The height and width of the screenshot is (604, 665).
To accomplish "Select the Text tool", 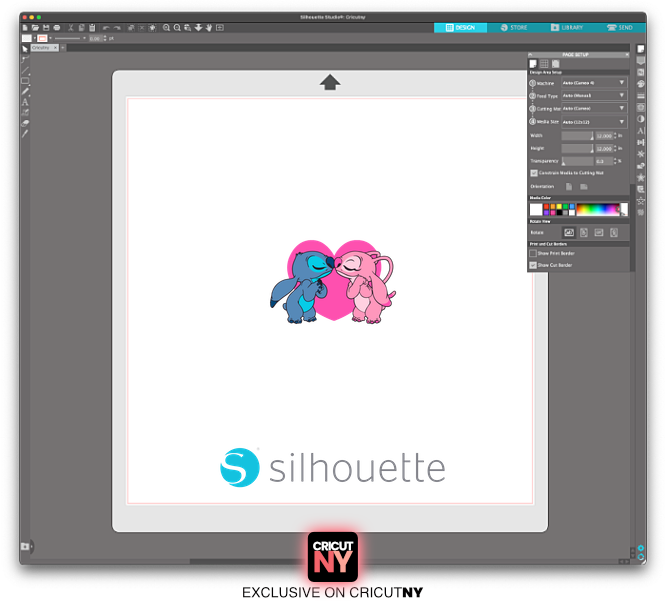I will click(25, 102).
